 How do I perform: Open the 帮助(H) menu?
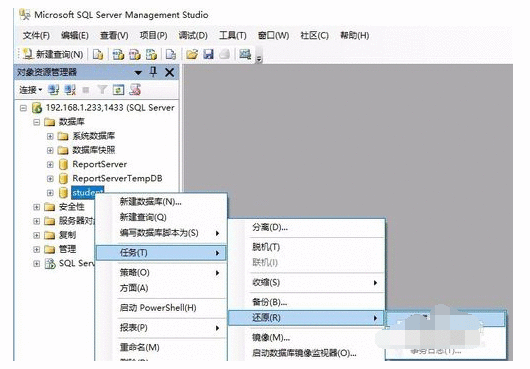[355, 35]
